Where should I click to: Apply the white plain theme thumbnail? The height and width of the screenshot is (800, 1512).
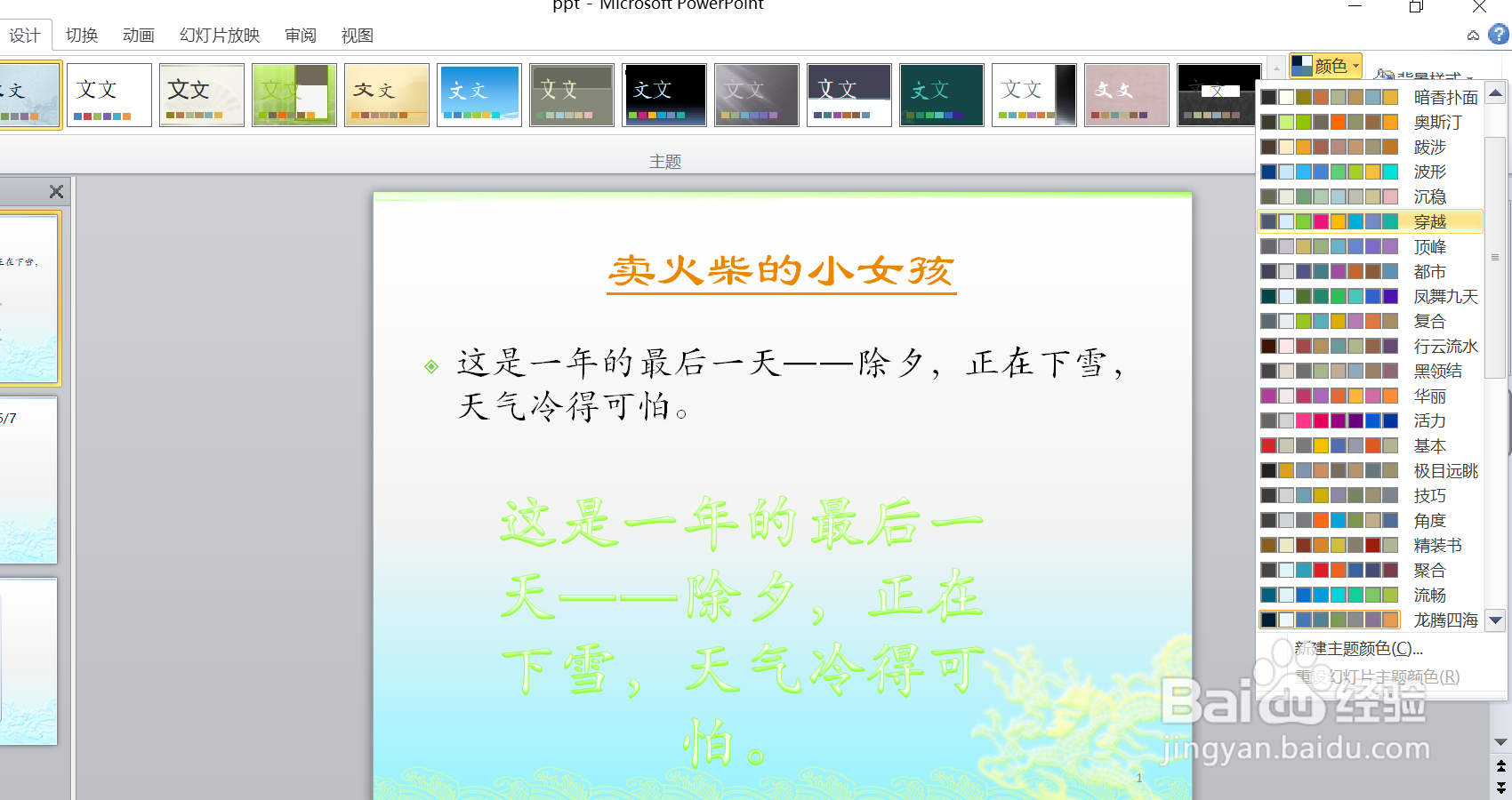point(109,95)
